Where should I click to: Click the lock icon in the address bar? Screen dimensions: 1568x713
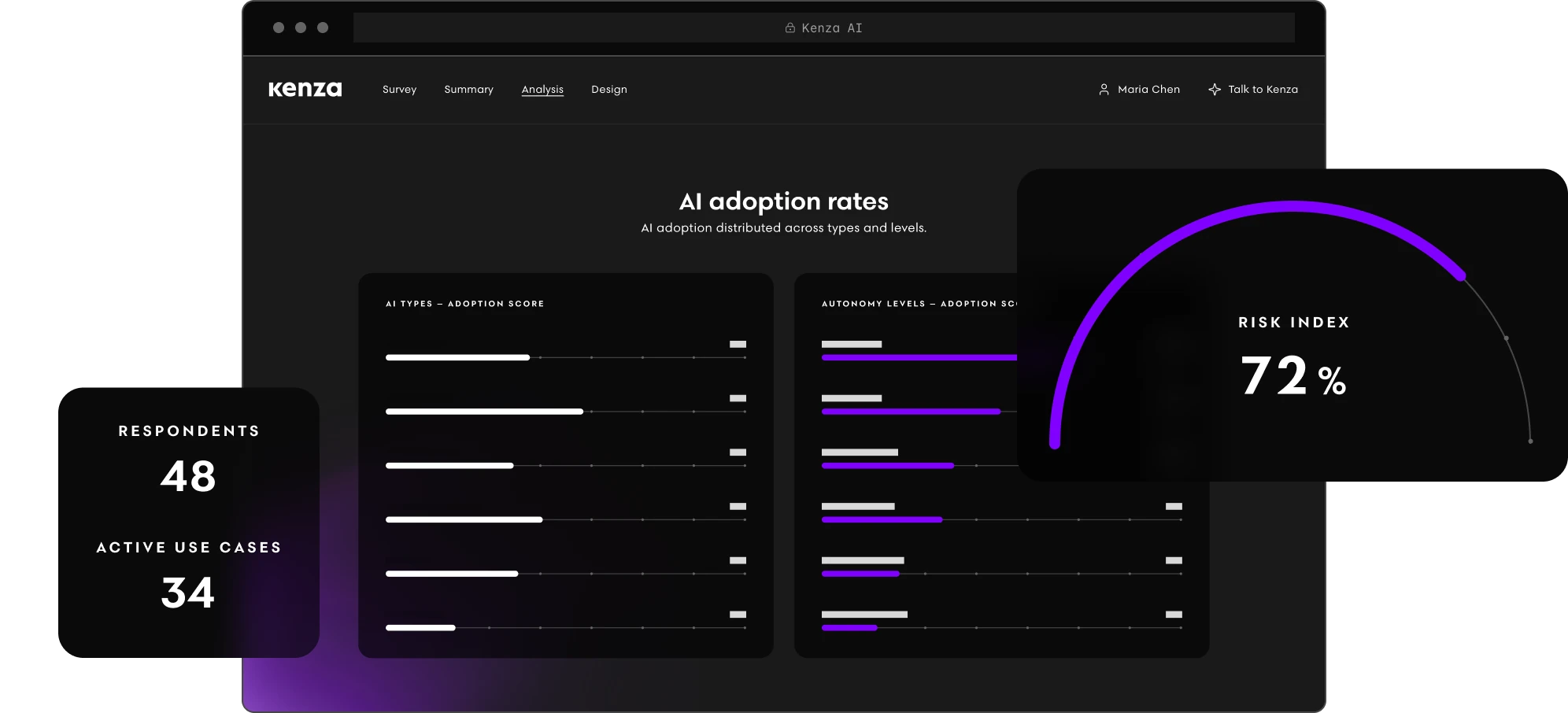(790, 28)
